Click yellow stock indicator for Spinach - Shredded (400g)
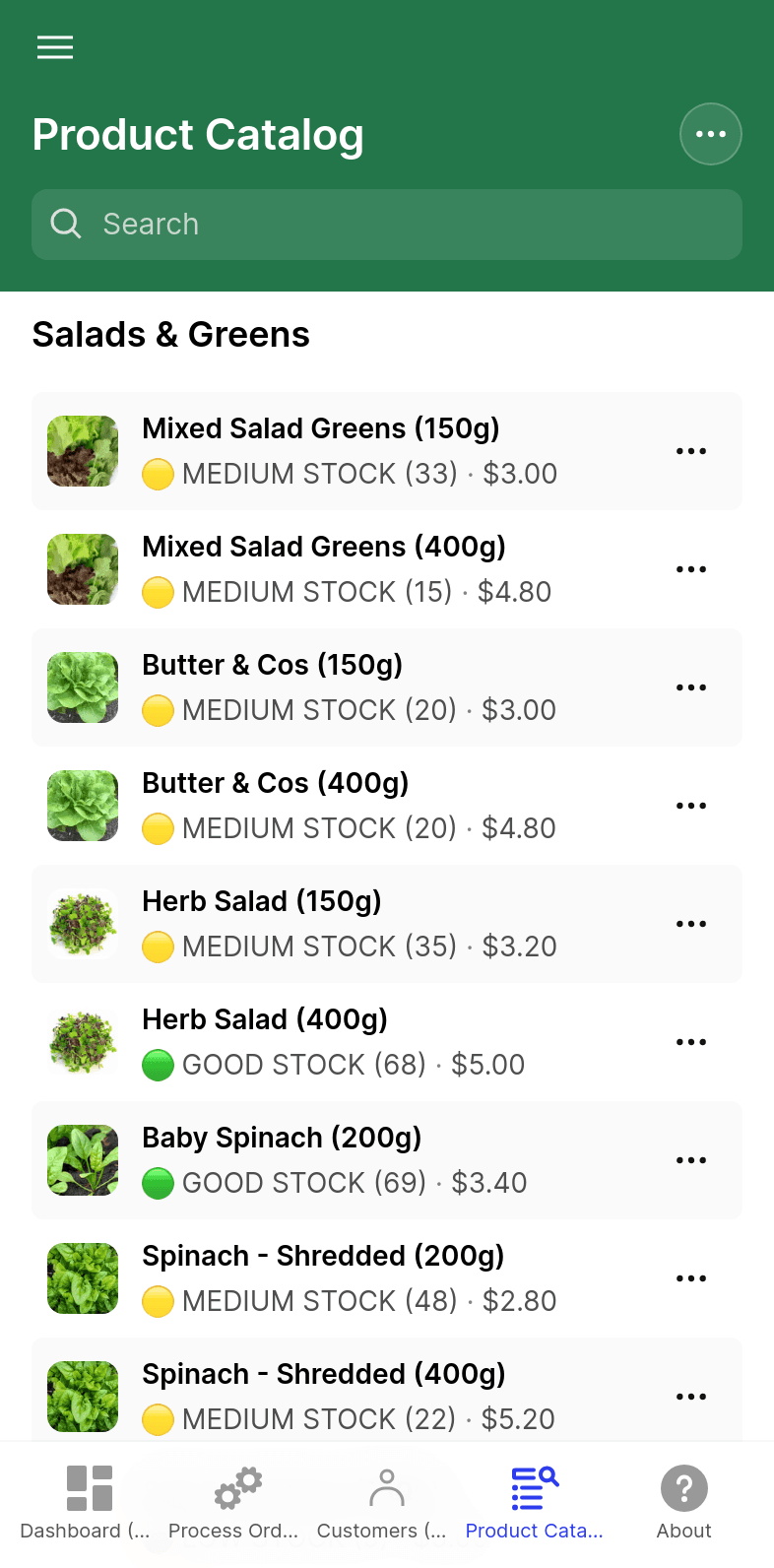 coord(159,1419)
